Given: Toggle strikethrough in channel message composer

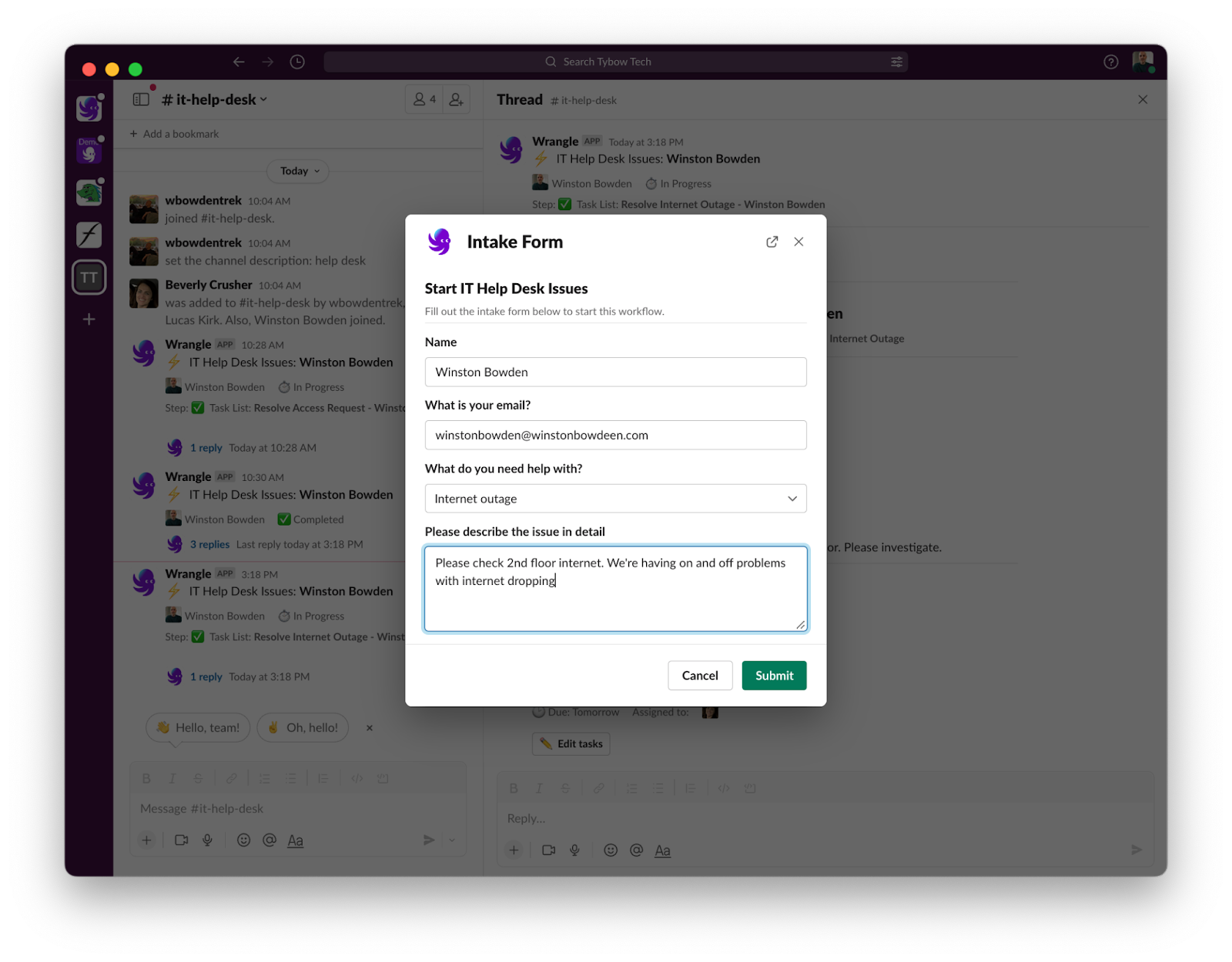Looking at the screenshot, I should [198, 779].
